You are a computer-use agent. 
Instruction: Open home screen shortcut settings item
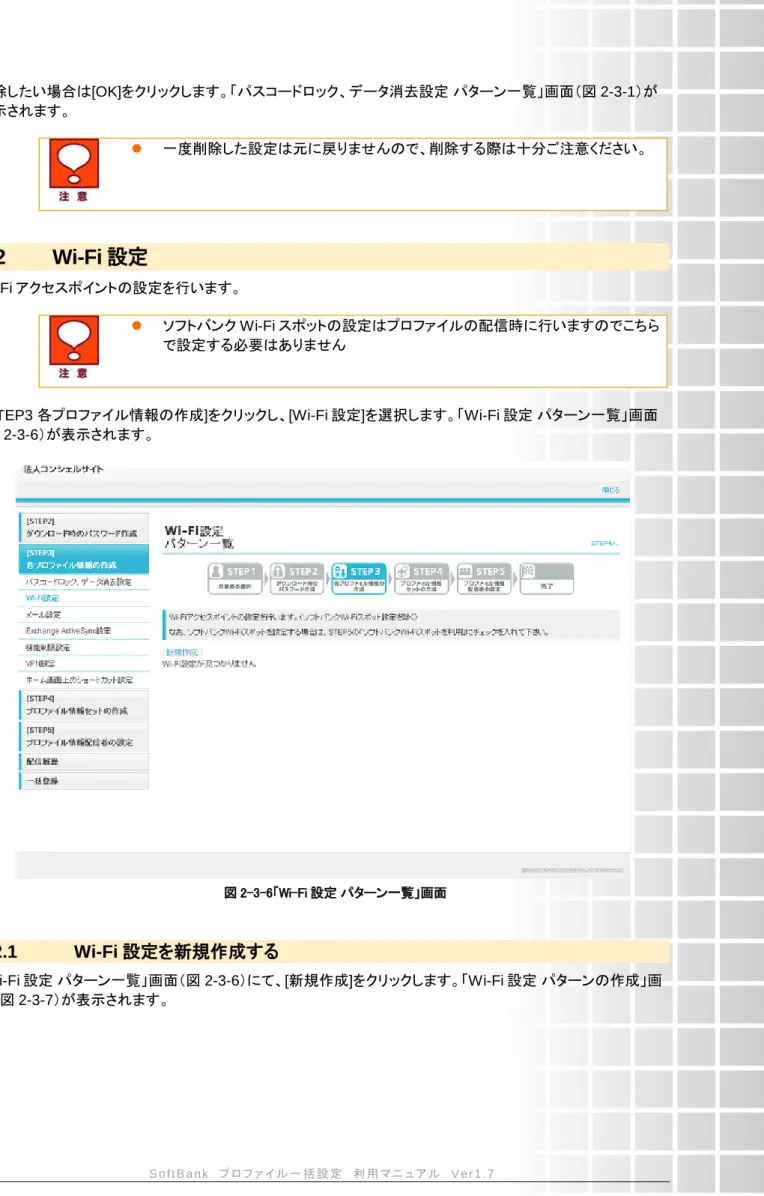[79, 679]
